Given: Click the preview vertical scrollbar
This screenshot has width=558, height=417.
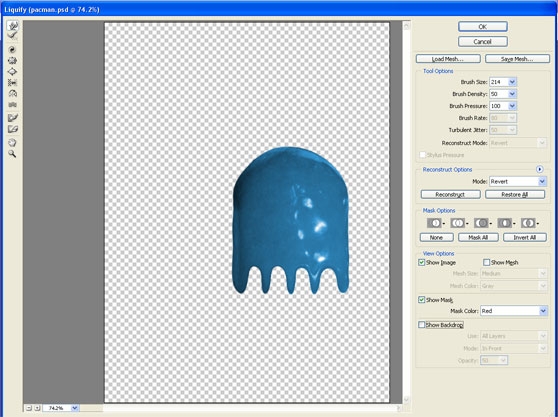Looking at the screenshot, I should click(406, 212).
